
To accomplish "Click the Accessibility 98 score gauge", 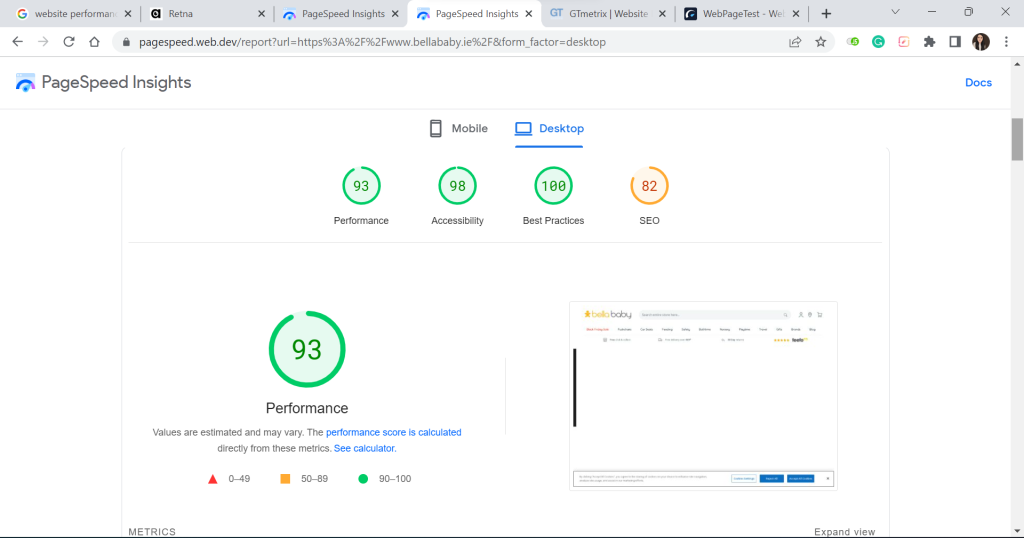I will [x=457, y=186].
